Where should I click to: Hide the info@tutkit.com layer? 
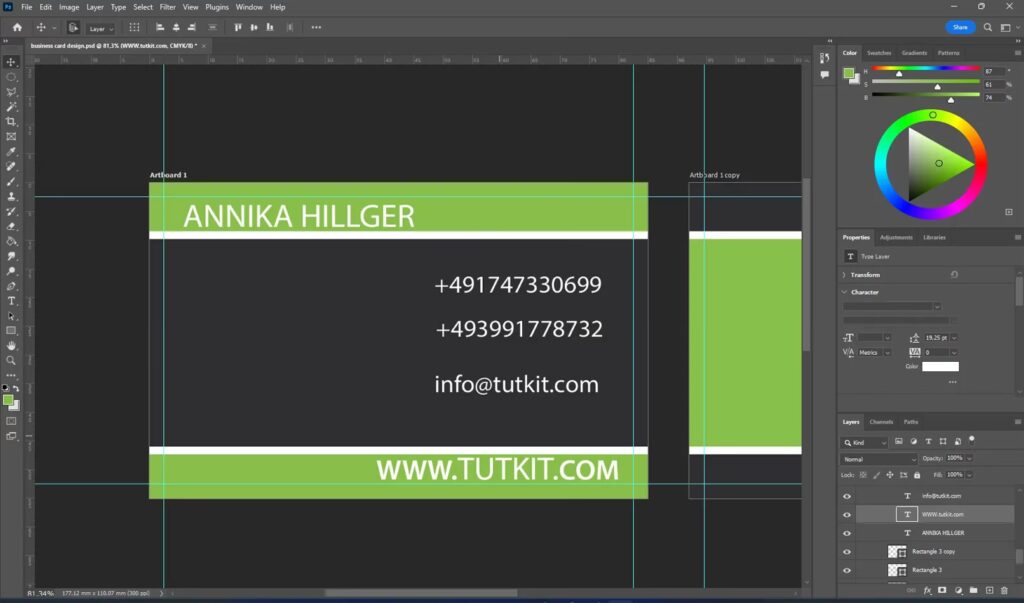[x=847, y=496]
